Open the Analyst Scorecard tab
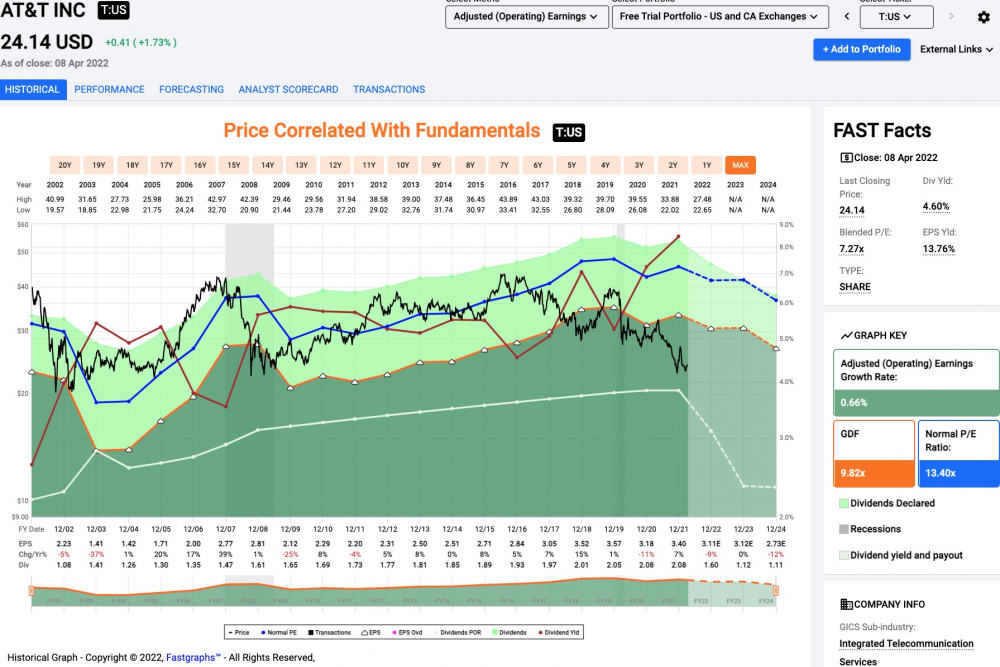 coord(288,89)
